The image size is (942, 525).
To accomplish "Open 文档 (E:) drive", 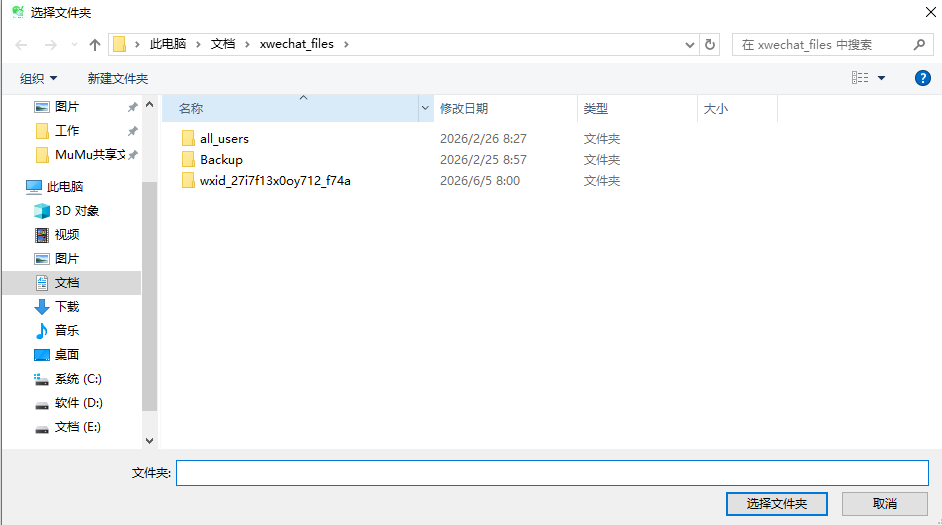I will (77, 427).
